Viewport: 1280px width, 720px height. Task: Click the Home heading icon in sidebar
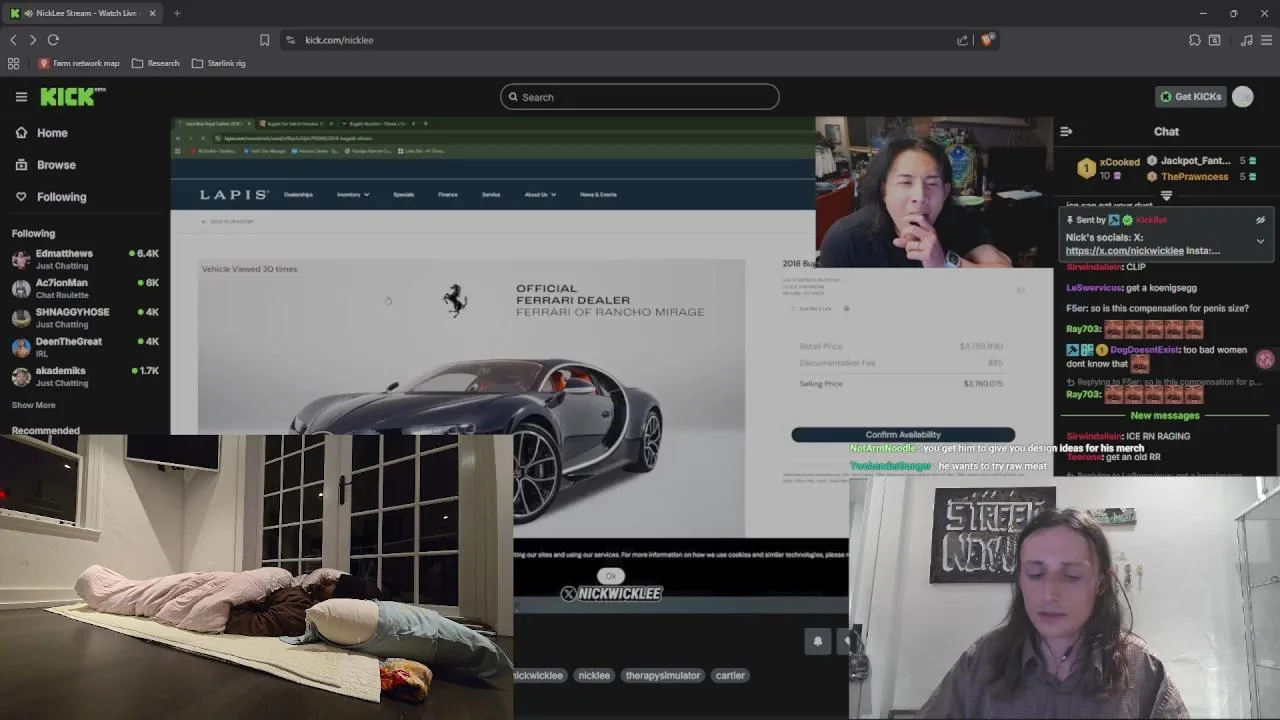coord(21,133)
